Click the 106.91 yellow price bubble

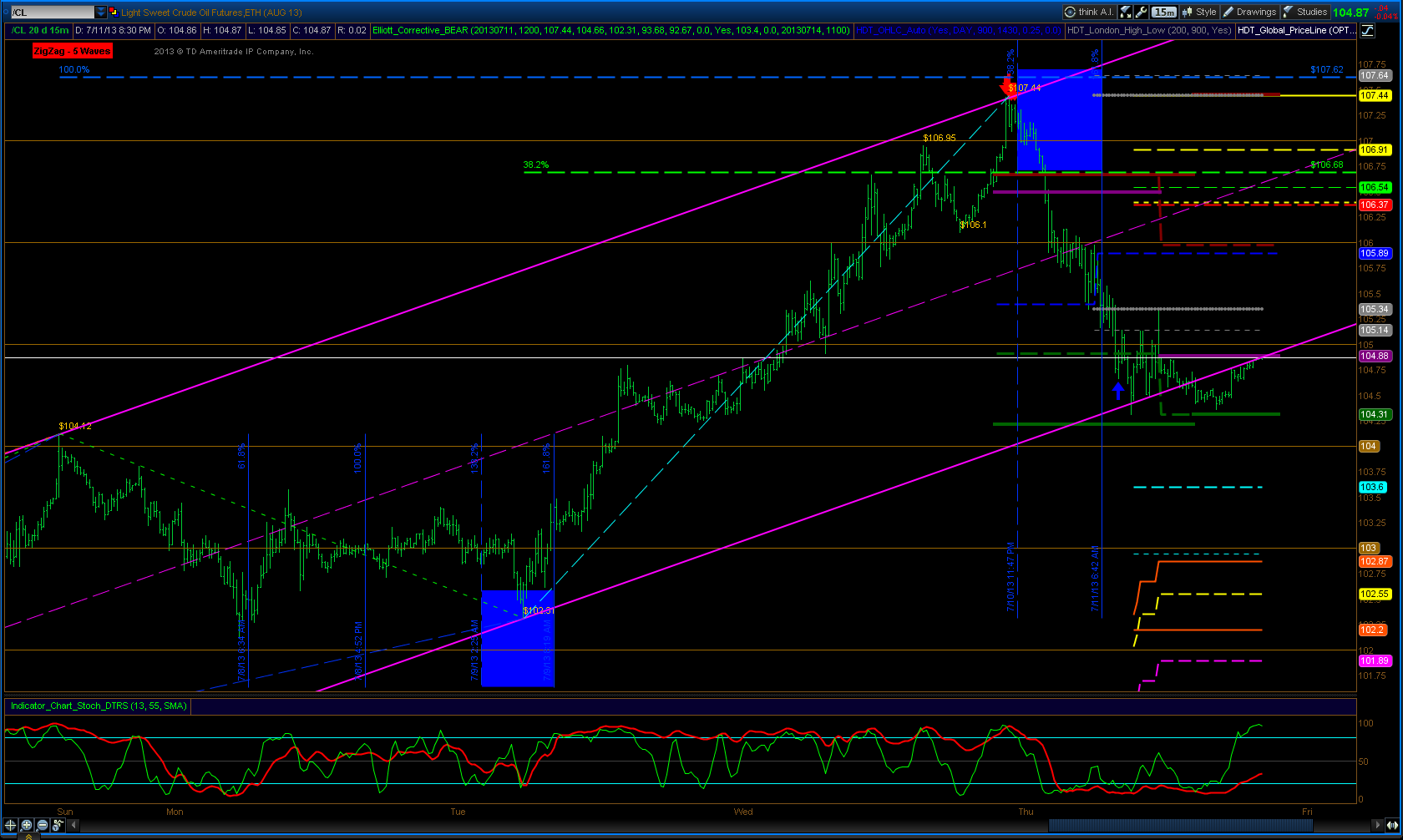click(1374, 149)
